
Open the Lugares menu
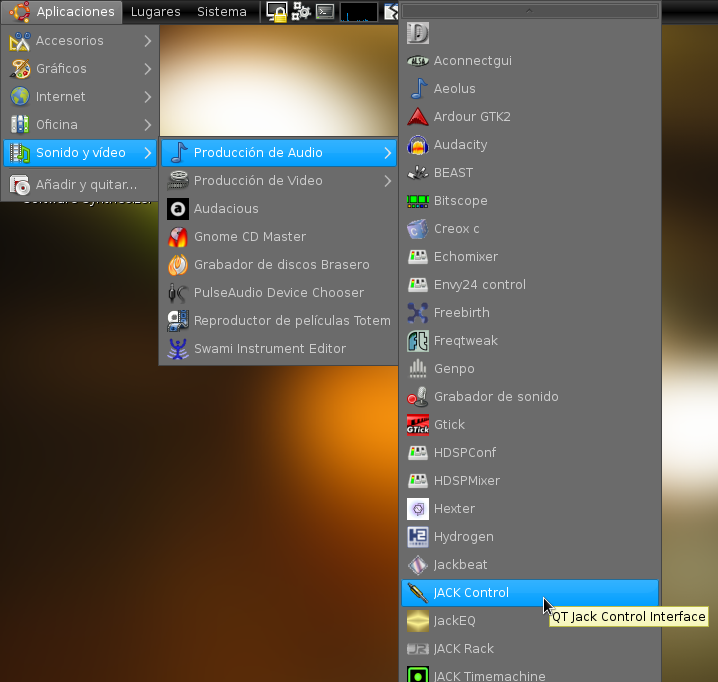click(156, 11)
